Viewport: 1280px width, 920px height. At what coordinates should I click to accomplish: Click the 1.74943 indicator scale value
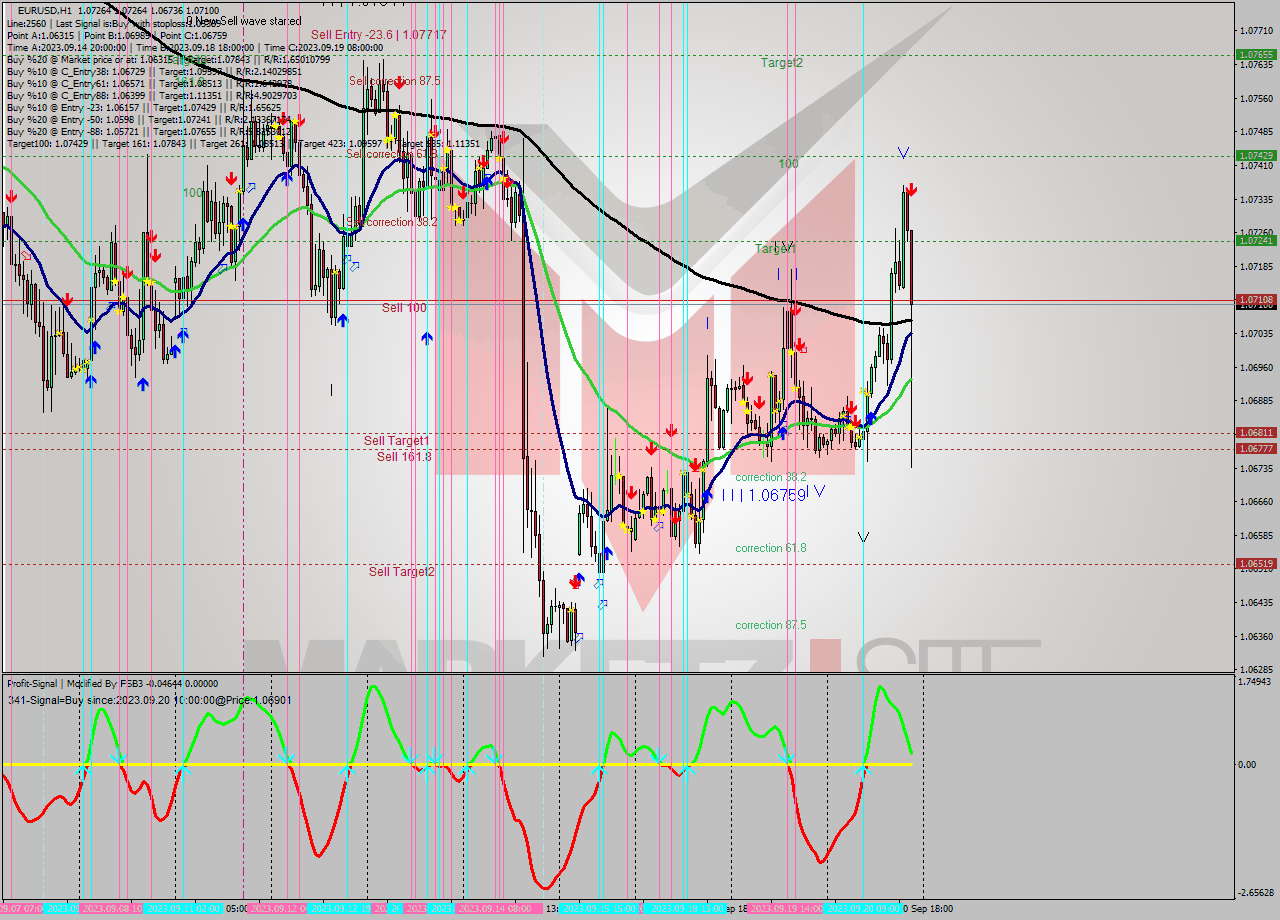1256,681
